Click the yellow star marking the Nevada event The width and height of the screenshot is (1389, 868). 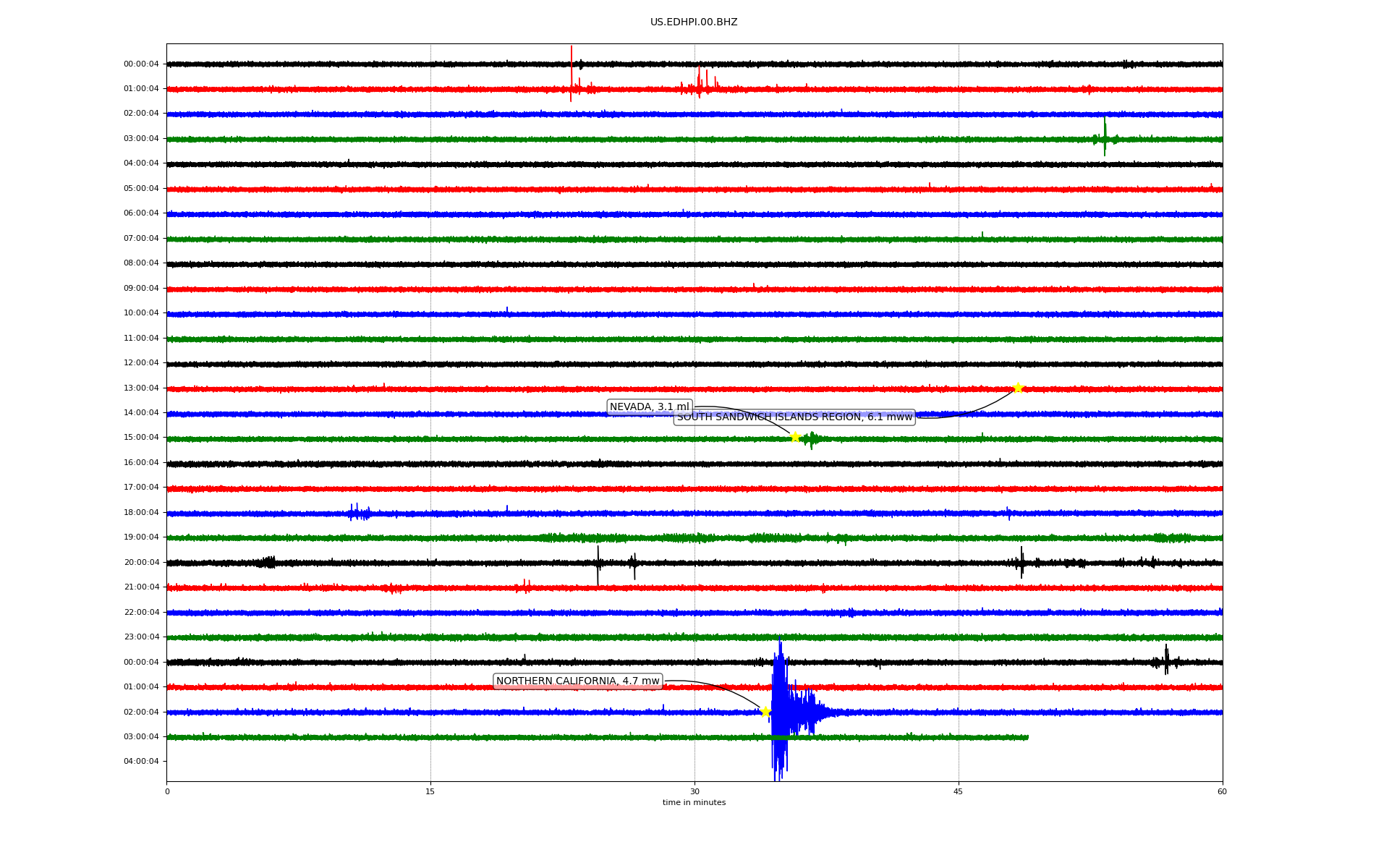(x=795, y=437)
